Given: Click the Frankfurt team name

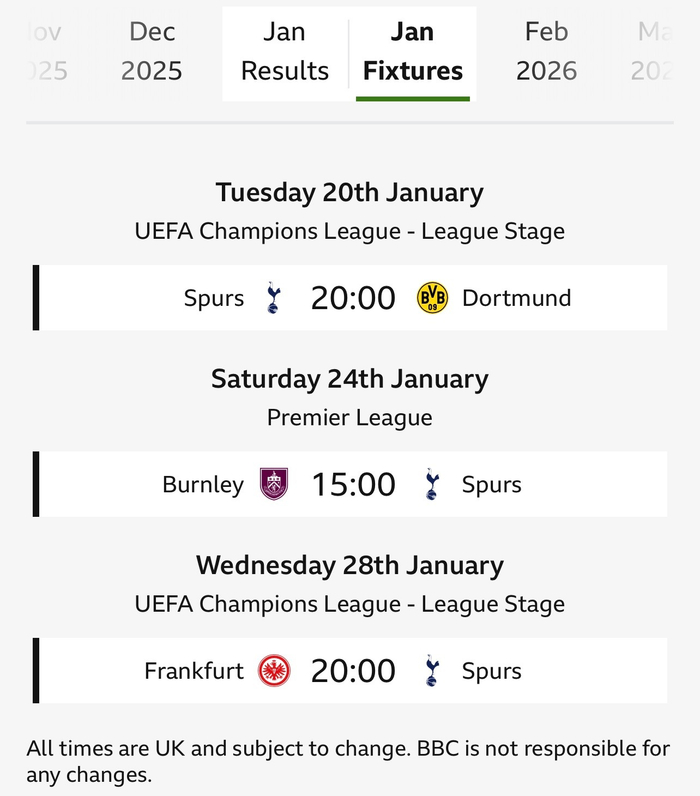Looking at the screenshot, I should pos(194,671).
